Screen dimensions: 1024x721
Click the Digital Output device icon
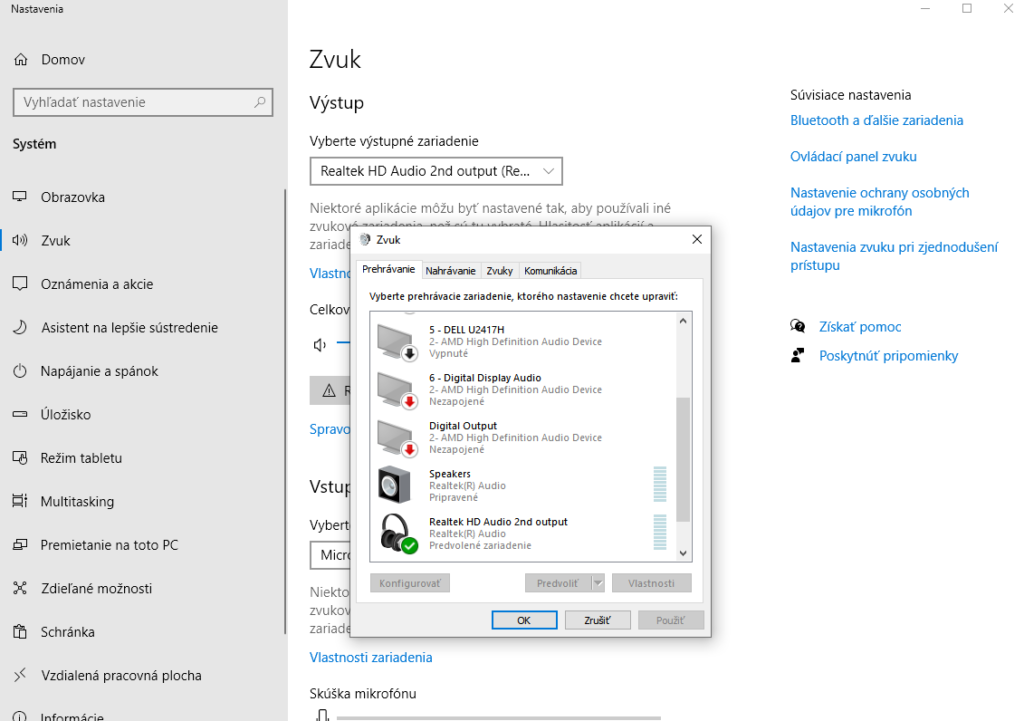pyautogui.click(x=395, y=437)
